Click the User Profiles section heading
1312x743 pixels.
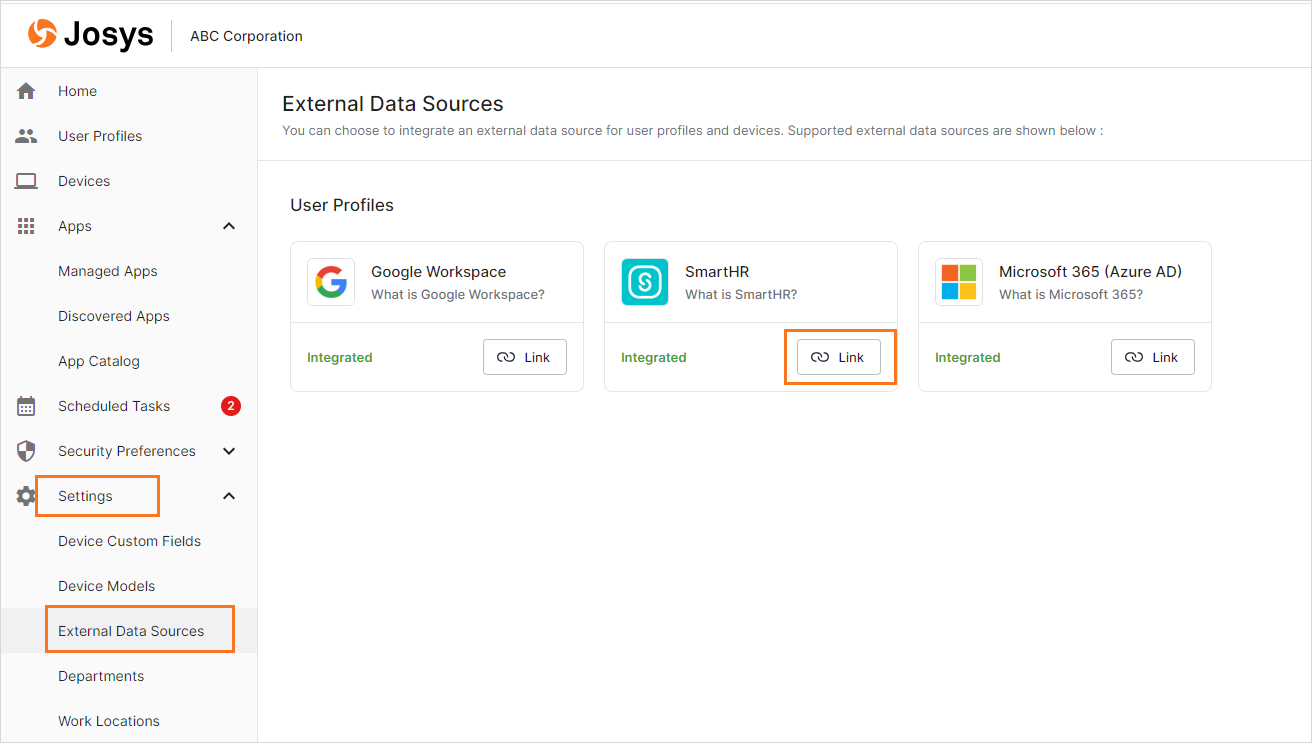pos(342,205)
